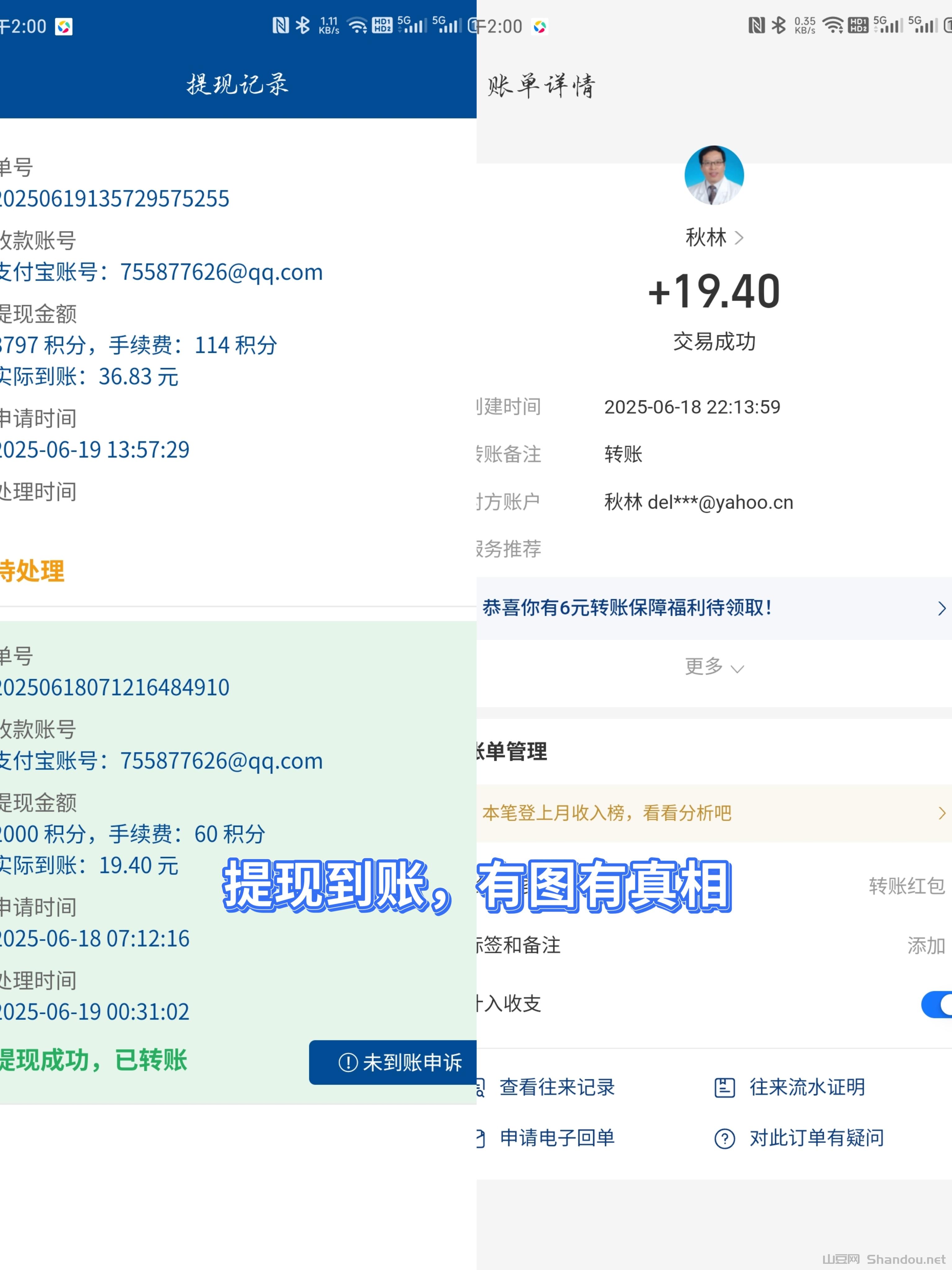Screen dimensions: 952x1270
Task: Tap the 对此订单有疑问 question mark icon
Action: coord(724,1139)
